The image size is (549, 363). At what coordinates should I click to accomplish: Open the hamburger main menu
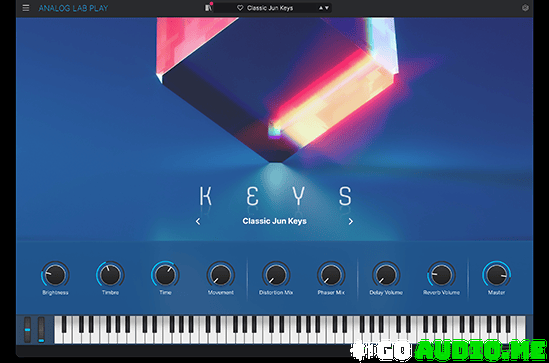(26, 8)
